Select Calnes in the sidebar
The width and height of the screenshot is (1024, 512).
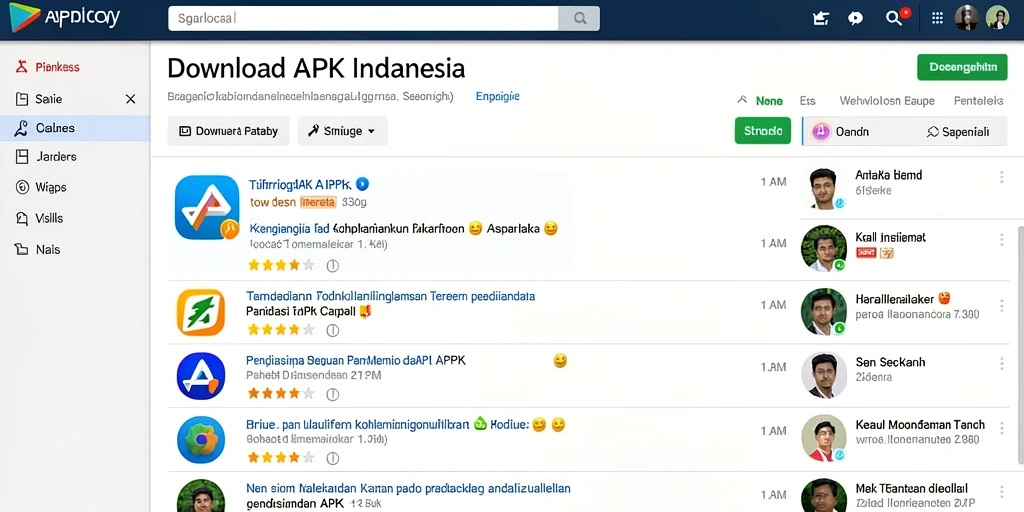tap(75, 128)
